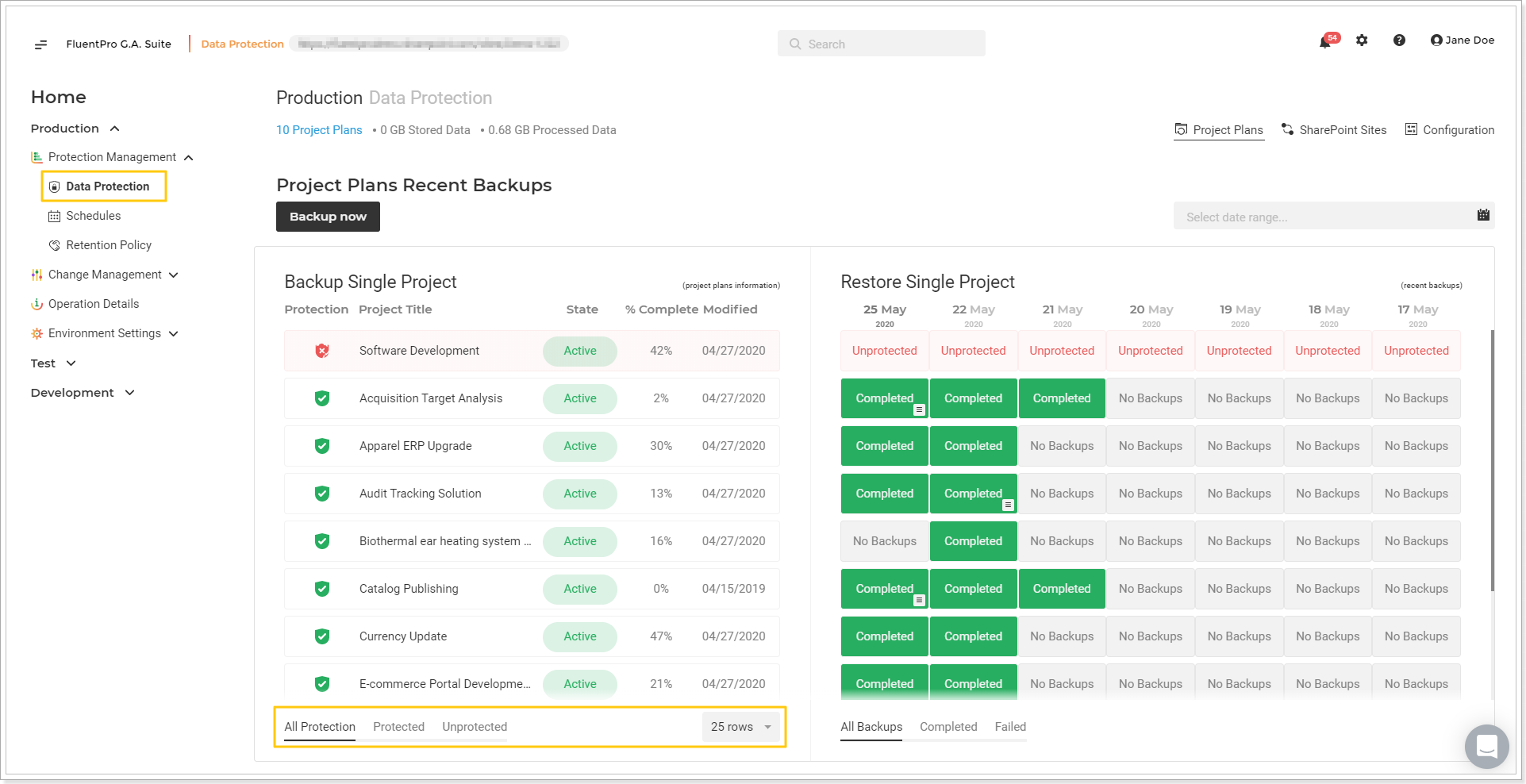This screenshot has height=784, width=1526.
Task: Open the 10 Project Plans link
Action: 319,130
